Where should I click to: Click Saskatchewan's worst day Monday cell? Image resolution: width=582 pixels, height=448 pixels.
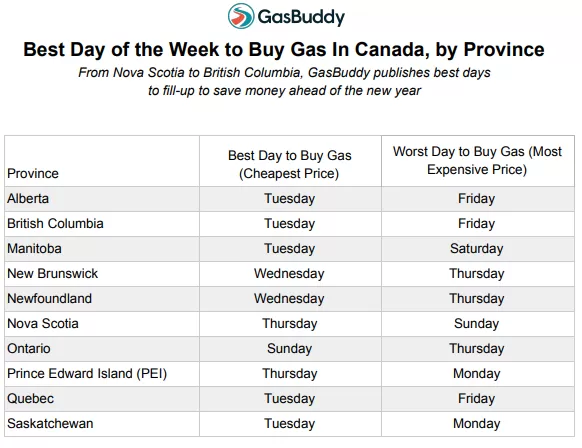pos(478,424)
